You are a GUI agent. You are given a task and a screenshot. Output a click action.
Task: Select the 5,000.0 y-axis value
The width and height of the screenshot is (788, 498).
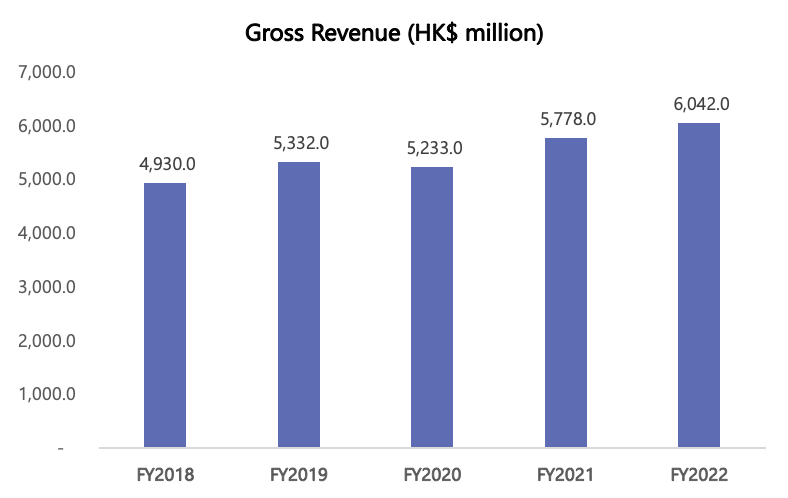coord(47,179)
